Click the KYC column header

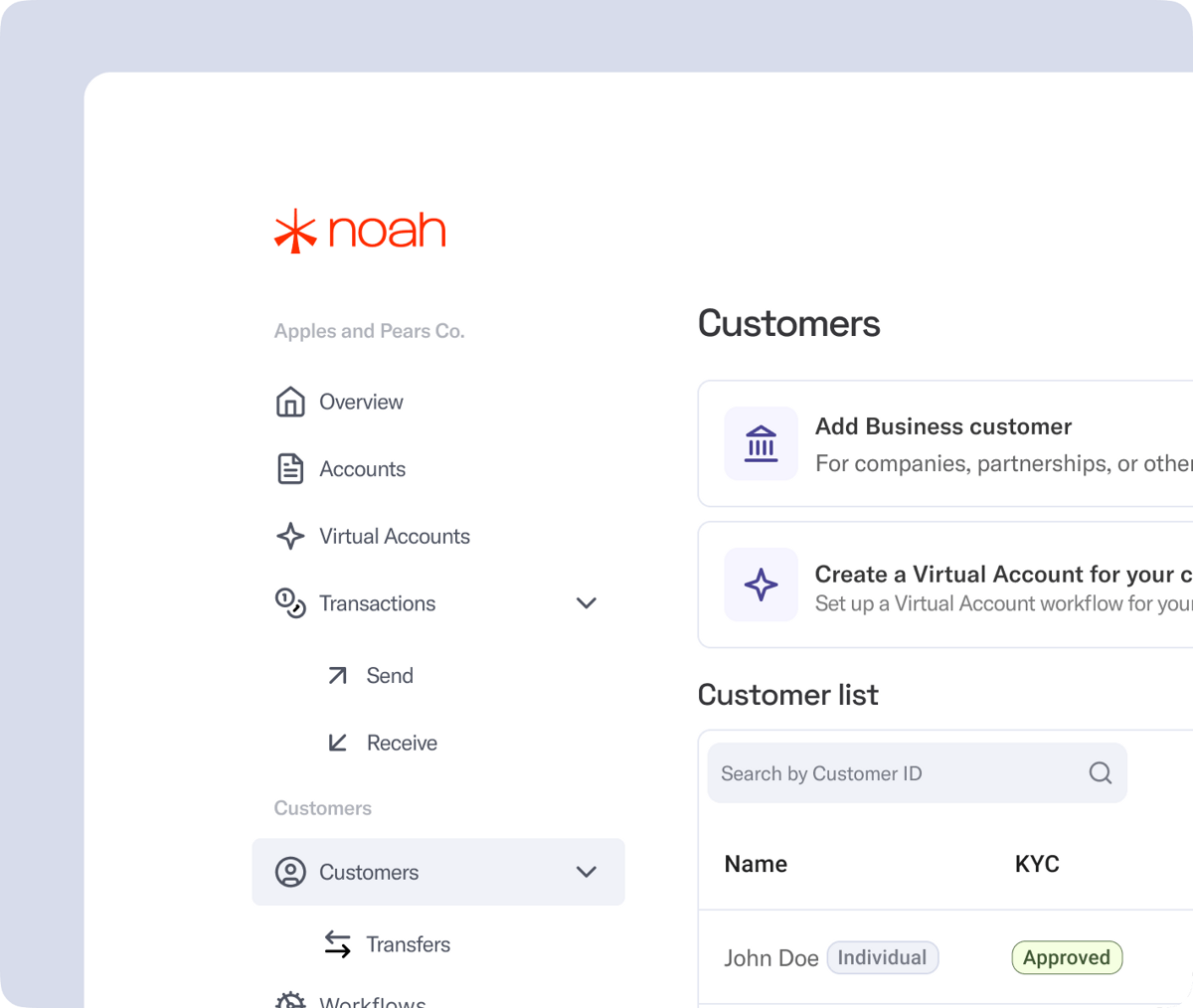pyautogui.click(x=1037, y=864)
